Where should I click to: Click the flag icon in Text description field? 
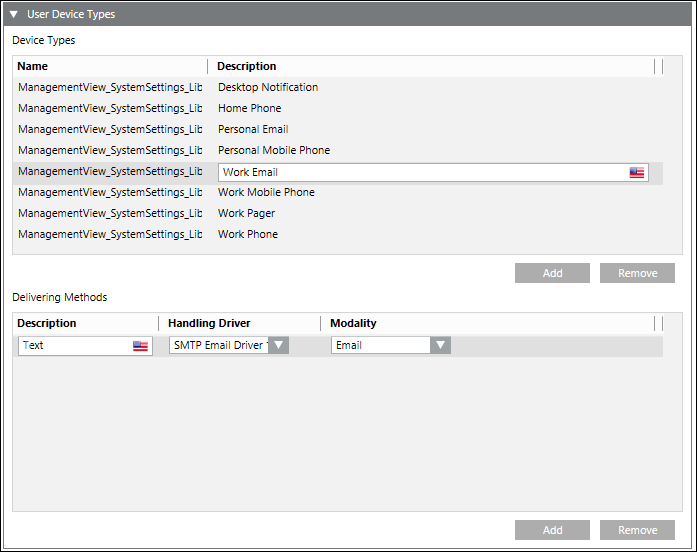click(140, 346)
